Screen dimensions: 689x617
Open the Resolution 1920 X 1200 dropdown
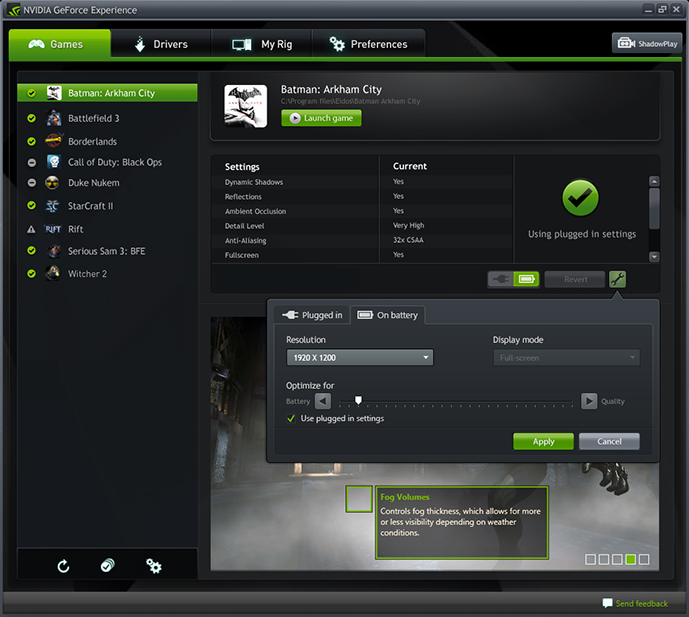[x=359, y=357]
